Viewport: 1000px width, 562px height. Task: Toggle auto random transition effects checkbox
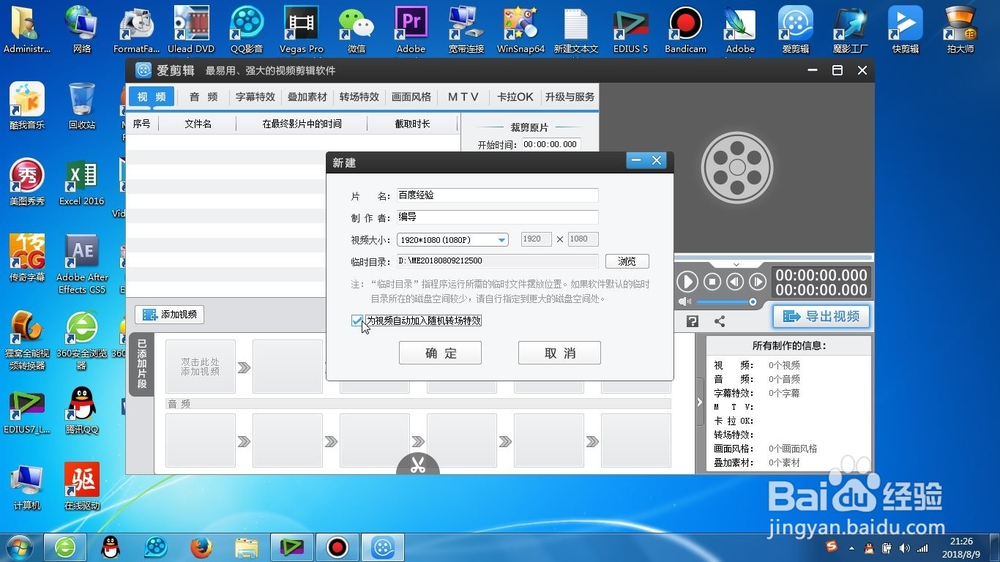click(357, 320)
